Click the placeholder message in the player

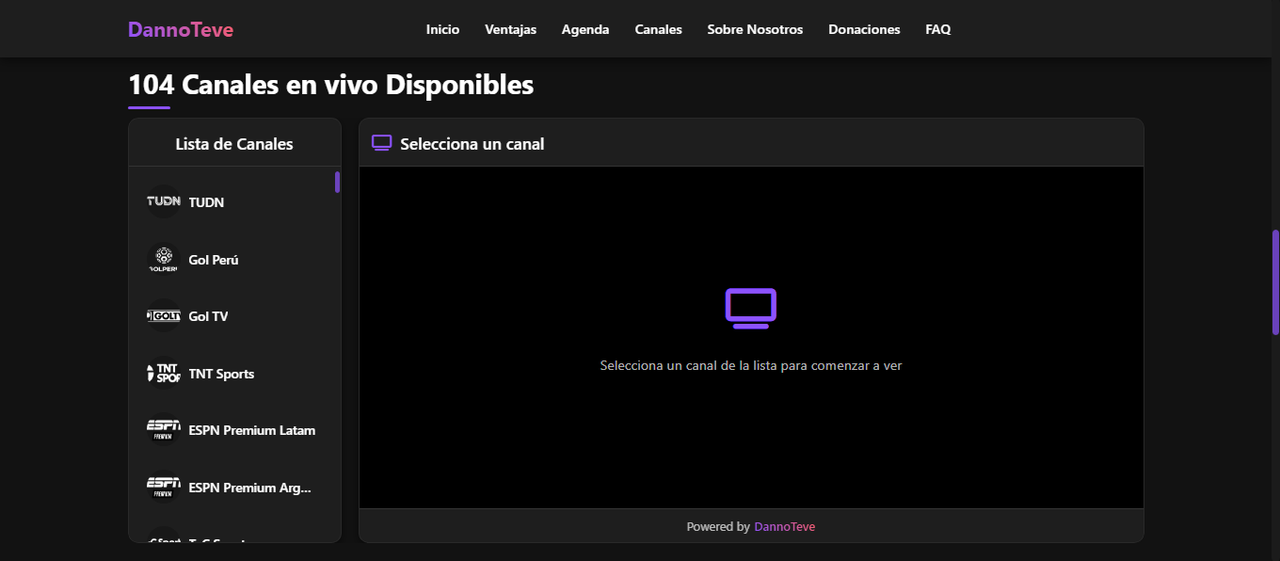click(751, 365)
